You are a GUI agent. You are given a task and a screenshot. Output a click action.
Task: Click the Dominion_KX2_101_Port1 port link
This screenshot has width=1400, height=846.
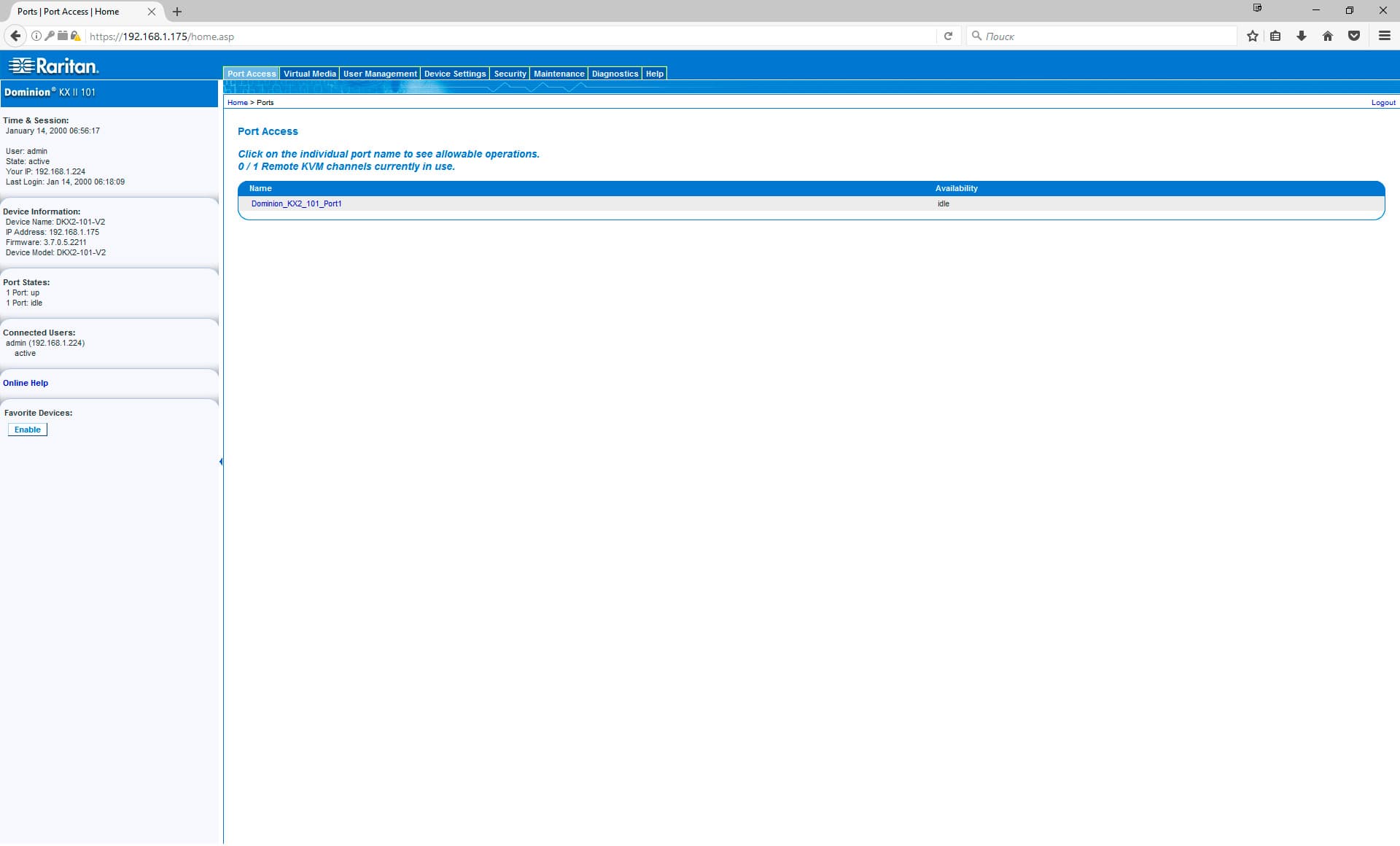click(x=296, y=203)
